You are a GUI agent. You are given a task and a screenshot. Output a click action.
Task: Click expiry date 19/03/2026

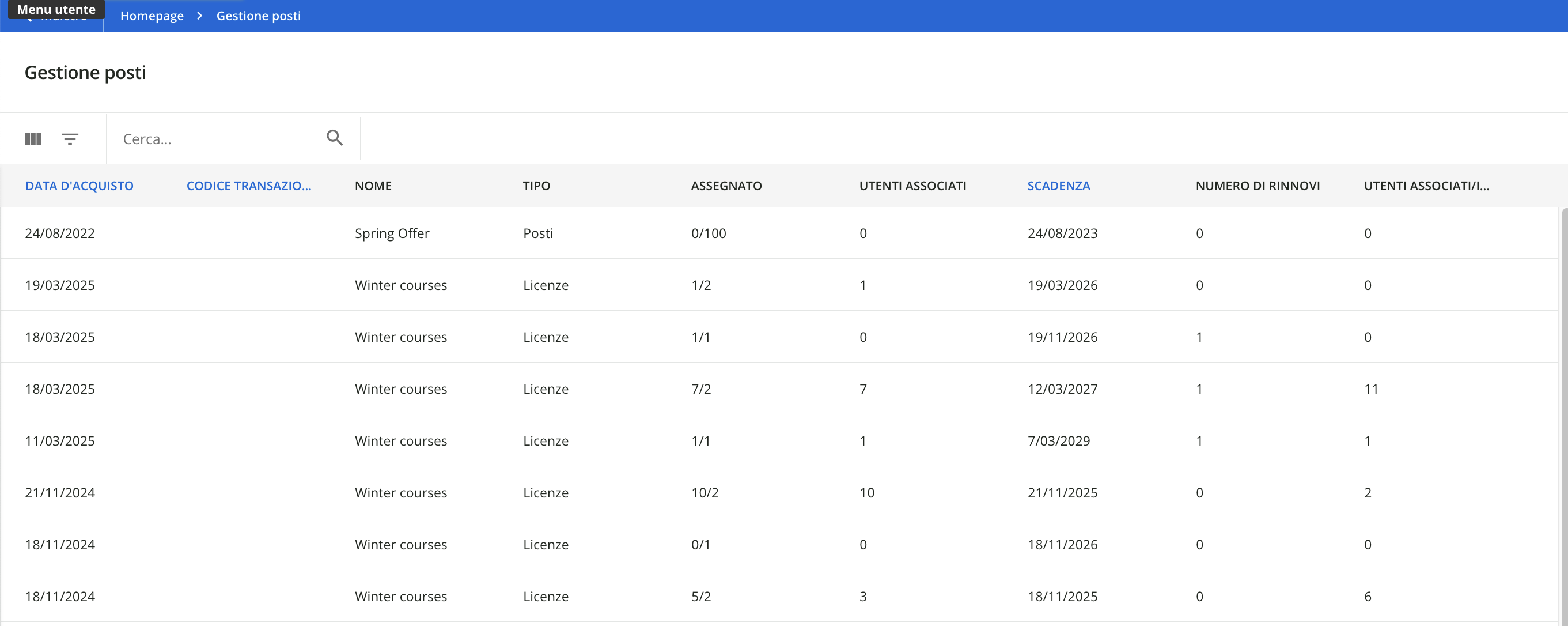(1062, 285)
